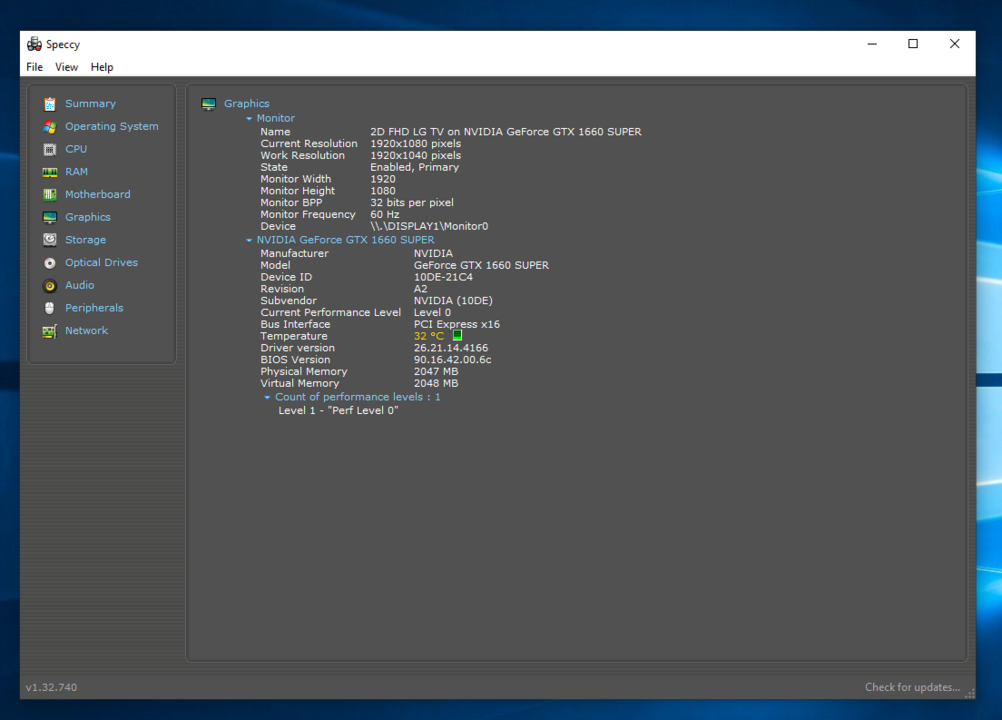Close the Speccy window

point(955,43)
